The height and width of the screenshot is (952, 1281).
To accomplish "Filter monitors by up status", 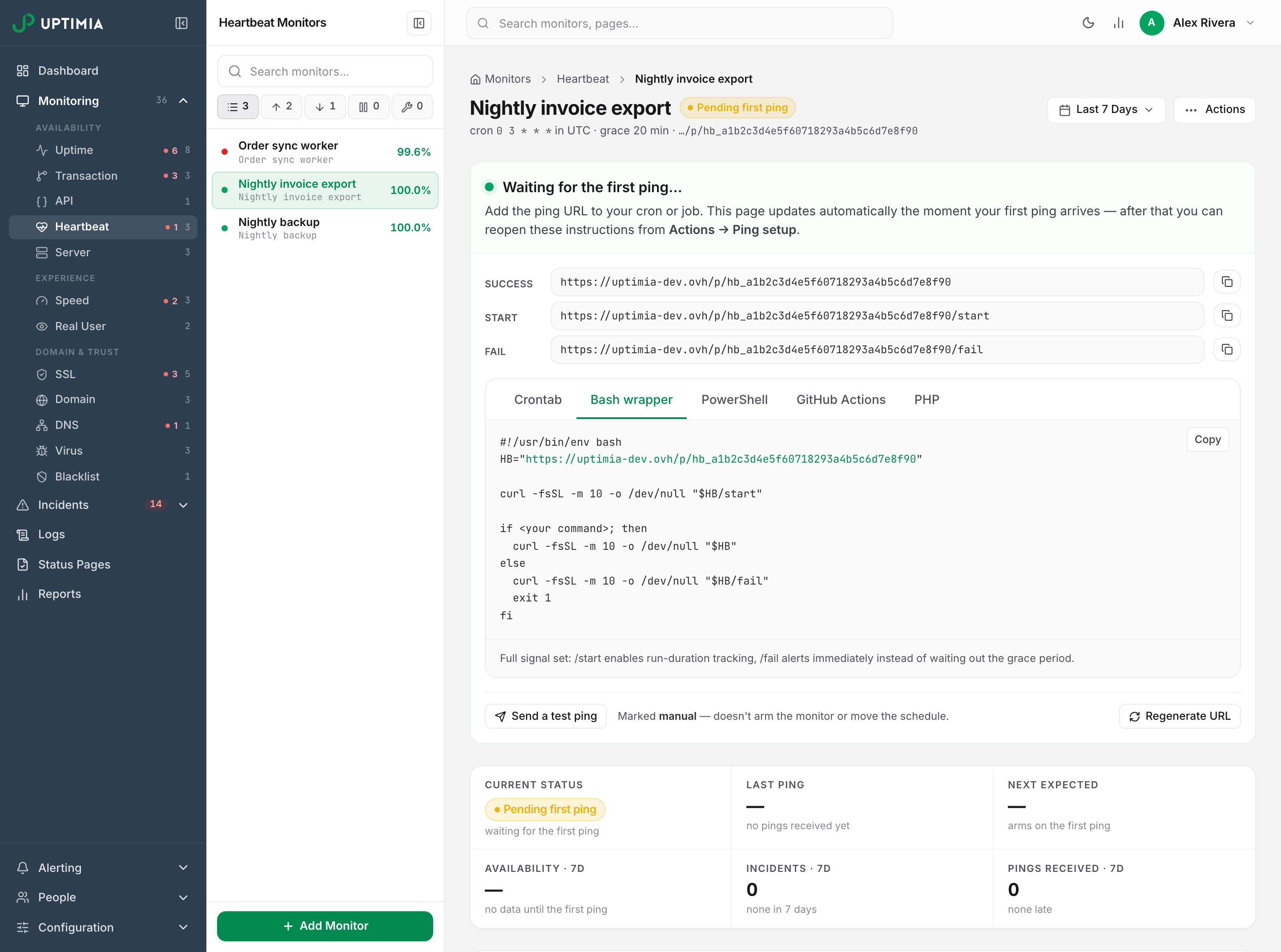I will [x=282, y=107].
